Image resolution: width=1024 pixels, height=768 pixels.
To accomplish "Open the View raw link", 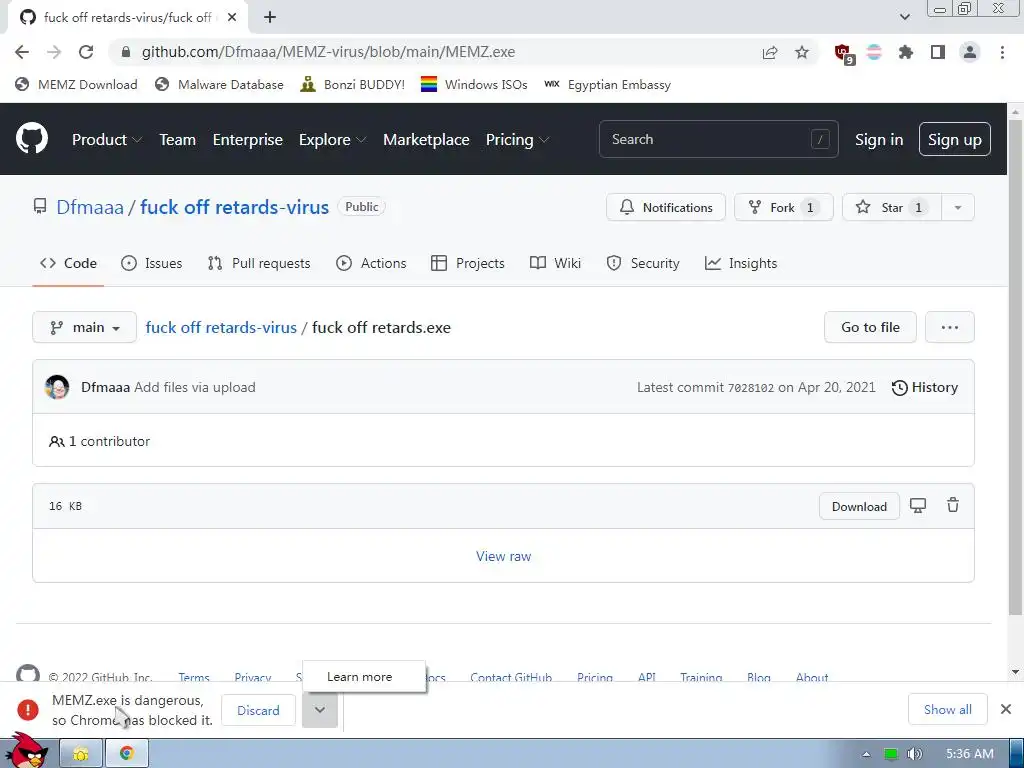I will coord(504,556).
